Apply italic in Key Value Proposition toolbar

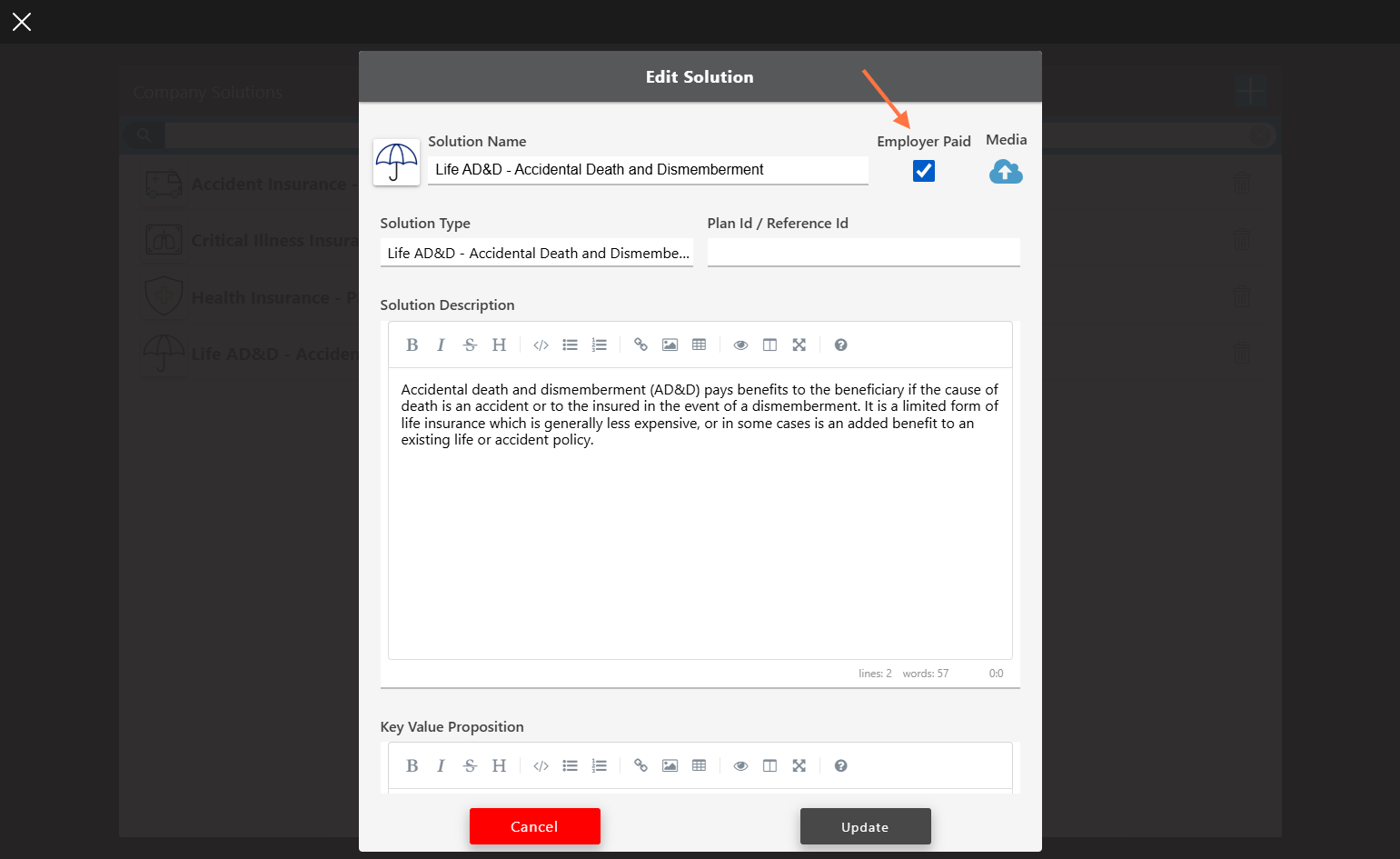(441, 765)
